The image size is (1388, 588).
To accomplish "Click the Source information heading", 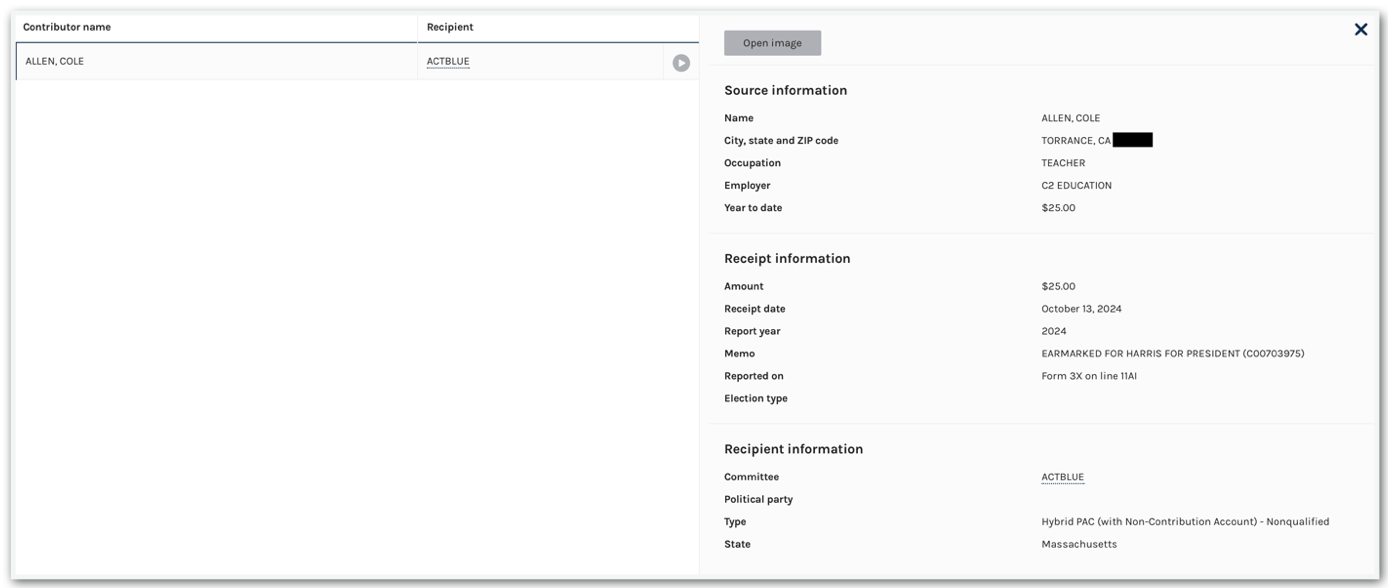I will pyautogui.click(x=785, y=91).
